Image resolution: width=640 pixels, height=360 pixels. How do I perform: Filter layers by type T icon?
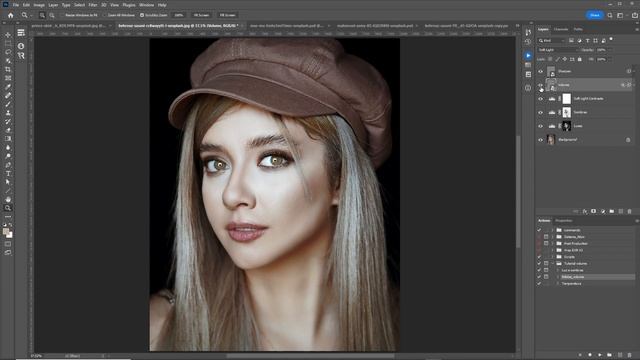point(587,40)
